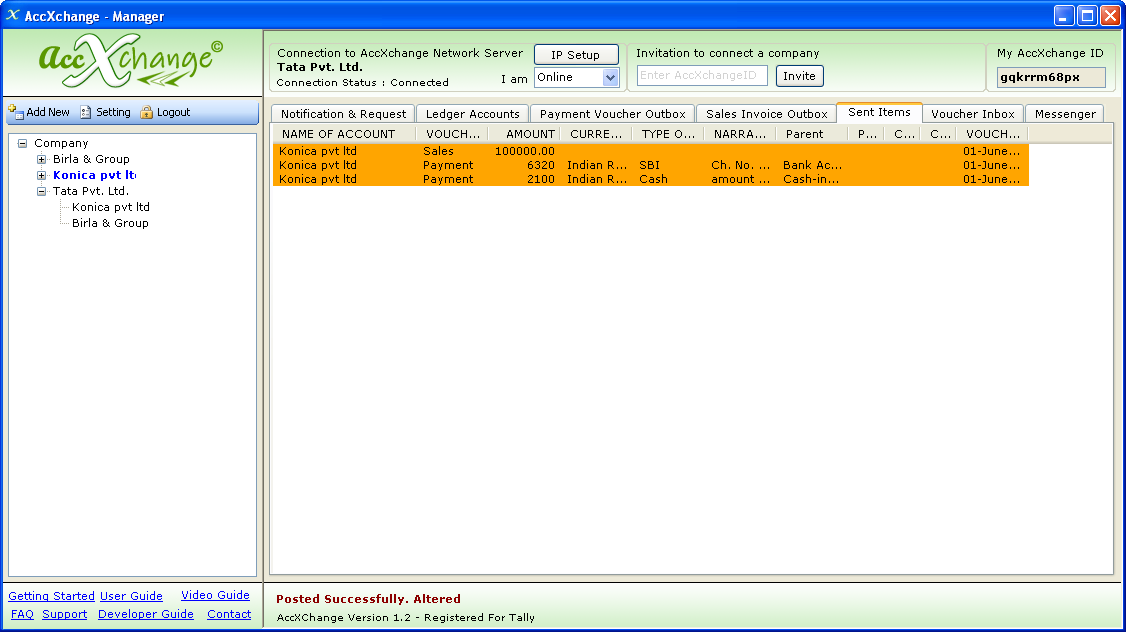Click the My AccXchange ID field

tap(1051, 77)
